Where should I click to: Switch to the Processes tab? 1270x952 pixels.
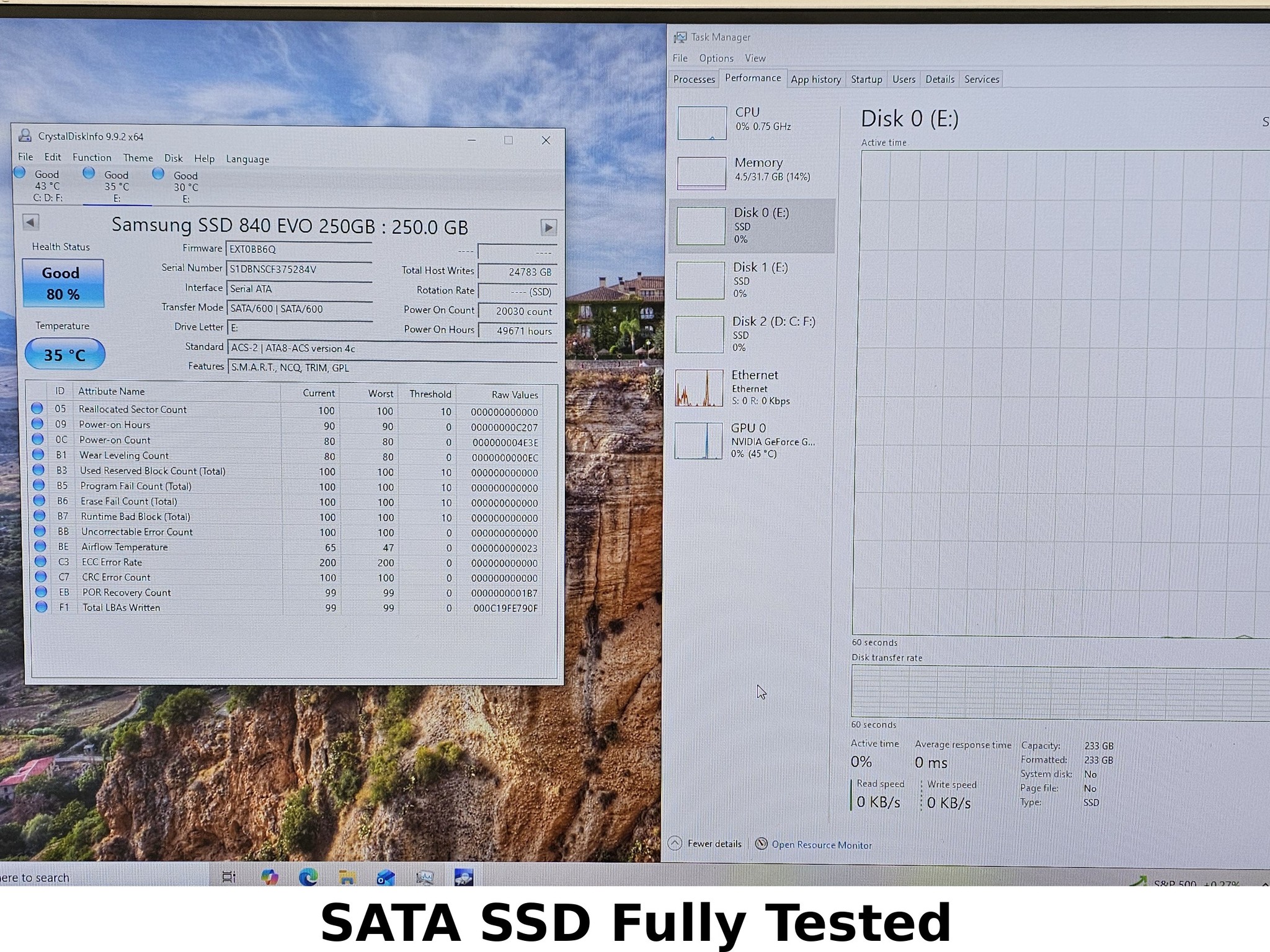[694, 79]
